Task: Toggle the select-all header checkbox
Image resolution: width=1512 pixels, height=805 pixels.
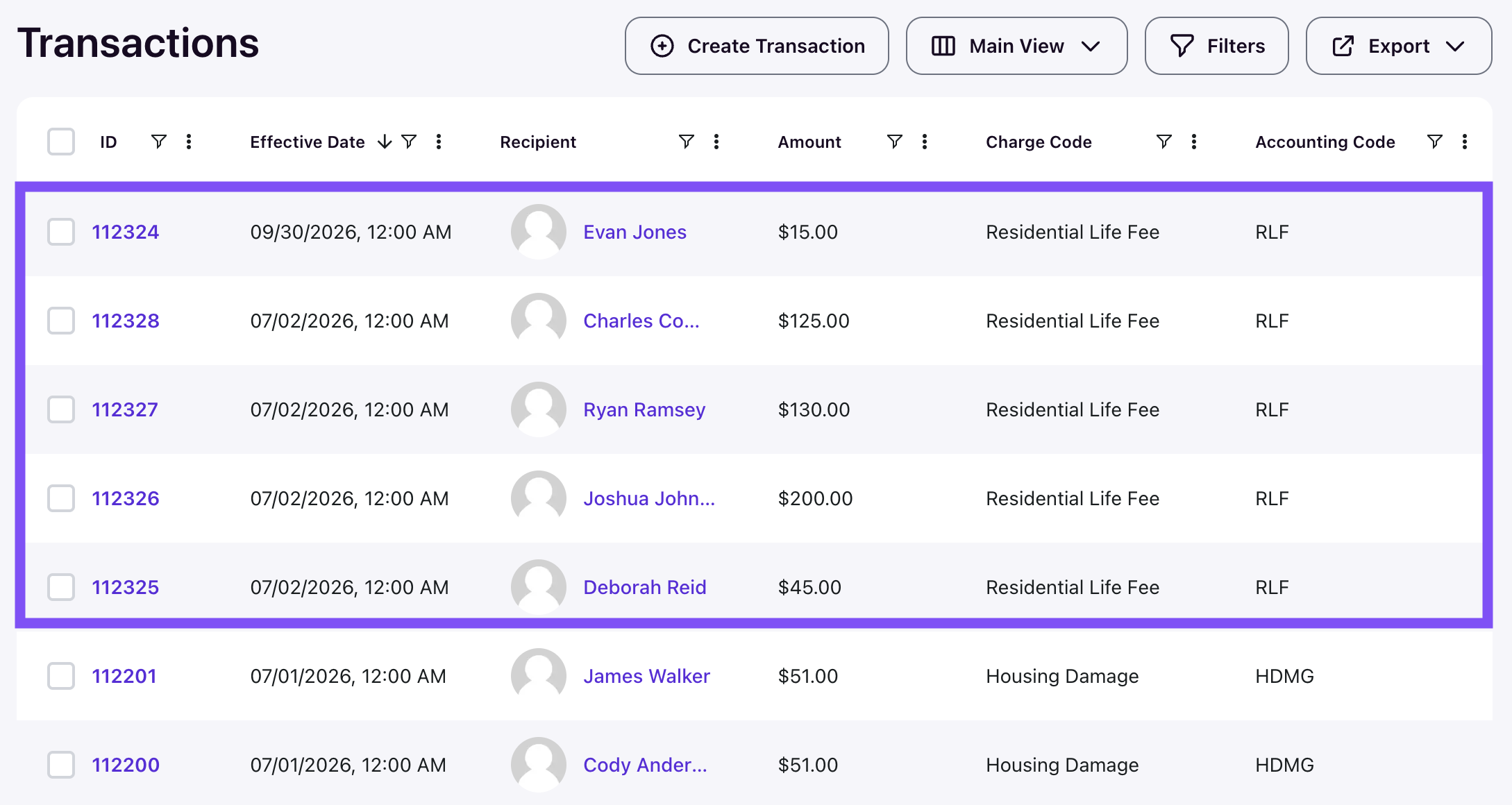Action: [61, 142]
